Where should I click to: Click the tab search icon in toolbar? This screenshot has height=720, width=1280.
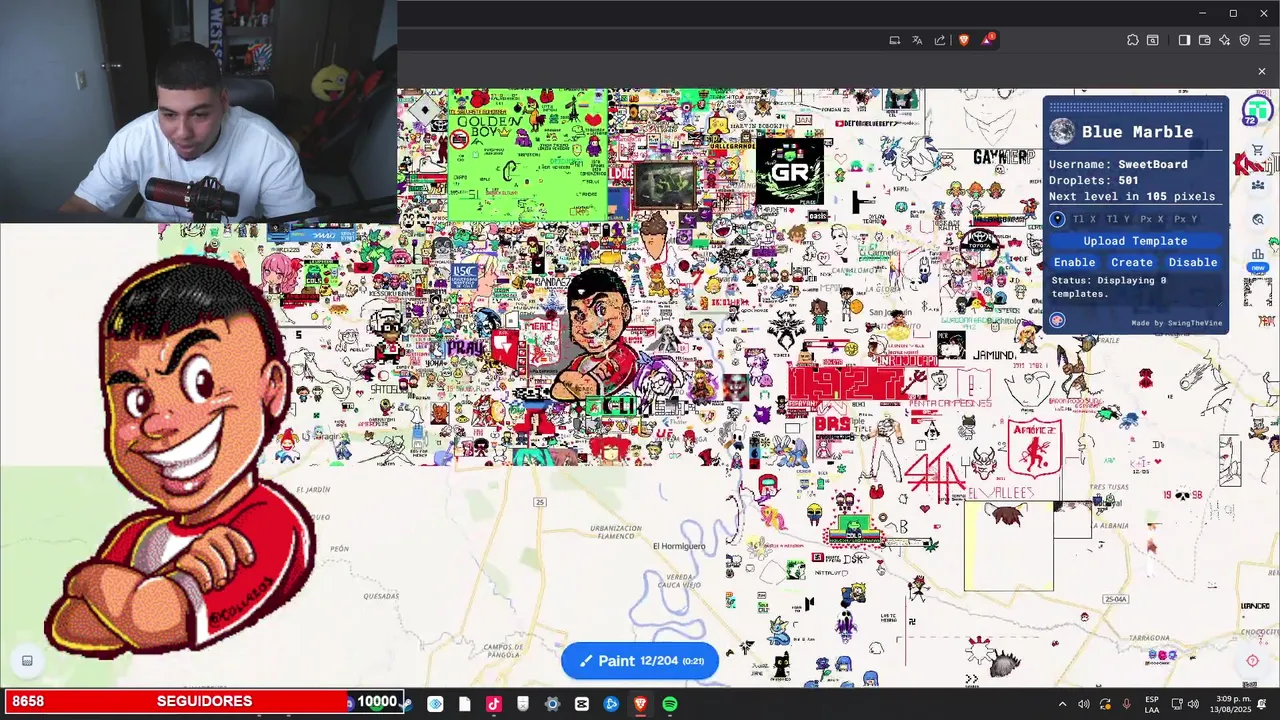[x=1153, y=40]
